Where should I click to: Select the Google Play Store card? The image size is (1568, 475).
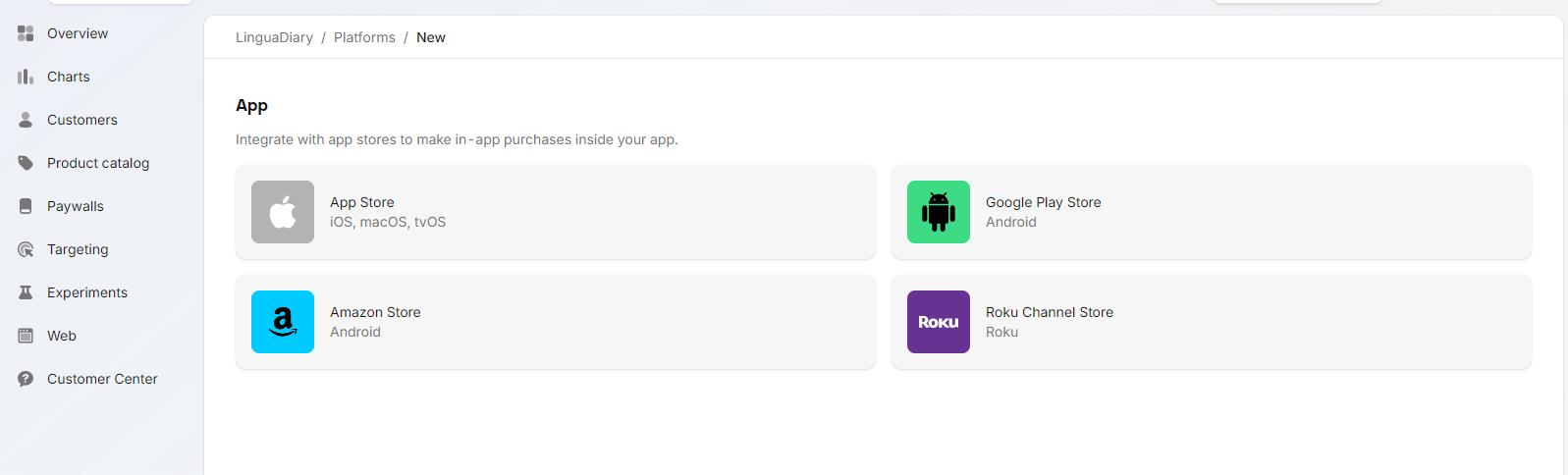point(1211,212)
